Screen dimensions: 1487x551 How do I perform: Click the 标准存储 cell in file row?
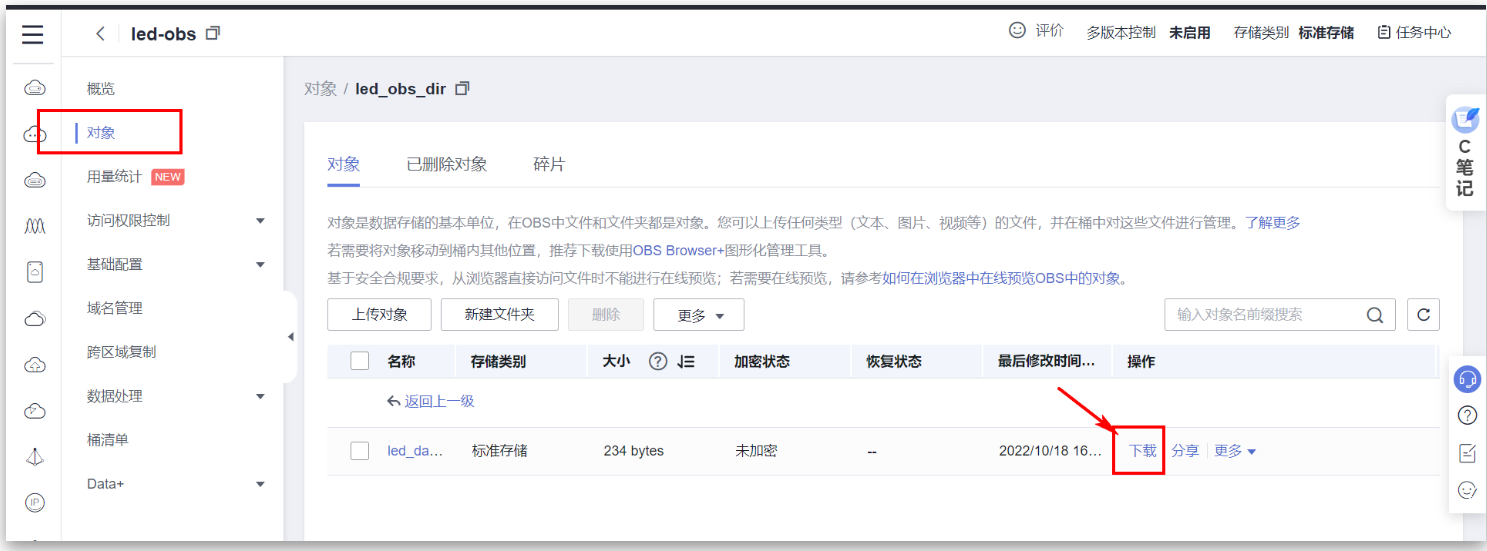coord(499,451)
